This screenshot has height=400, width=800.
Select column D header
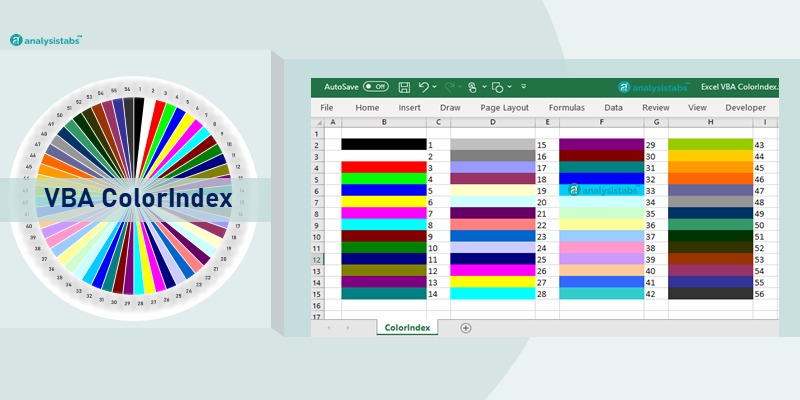[493, 122]
